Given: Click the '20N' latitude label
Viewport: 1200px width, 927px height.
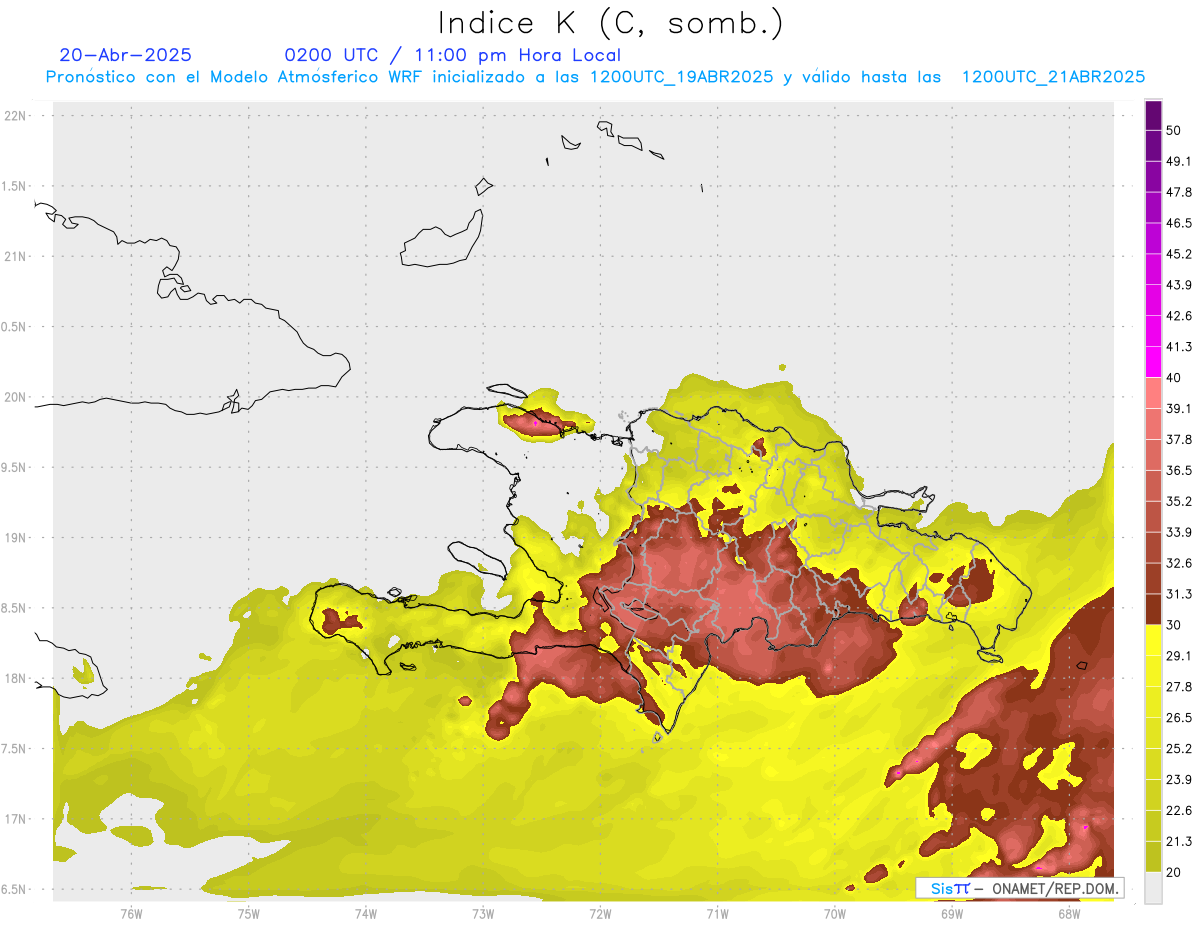Looking at the screenshot, I should coord(16,397).
